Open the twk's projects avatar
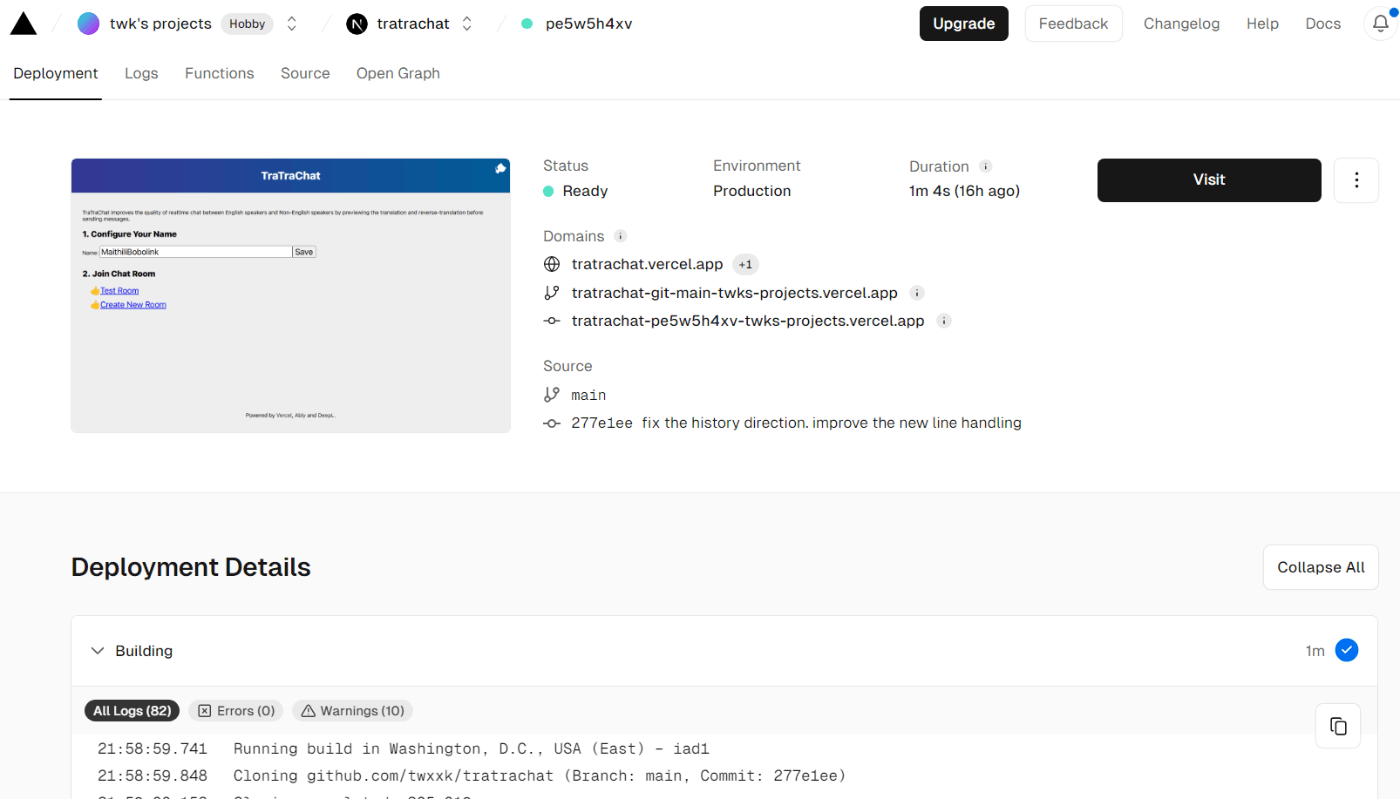 [89, 24]
